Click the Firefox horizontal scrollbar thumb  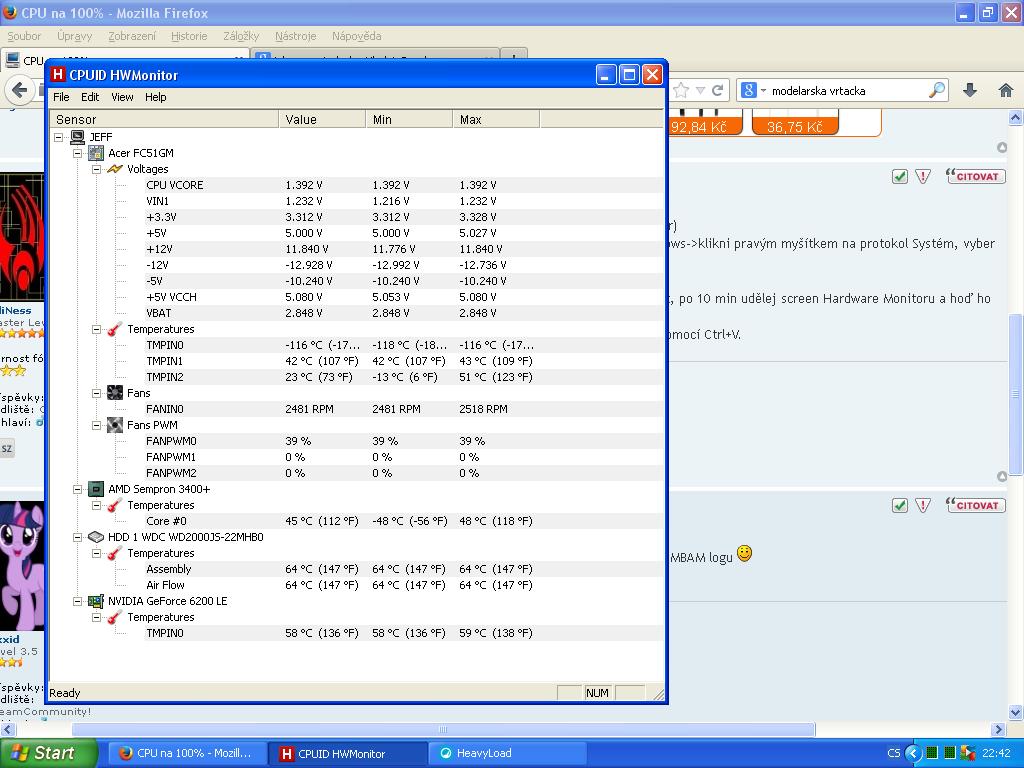[443, 729]
